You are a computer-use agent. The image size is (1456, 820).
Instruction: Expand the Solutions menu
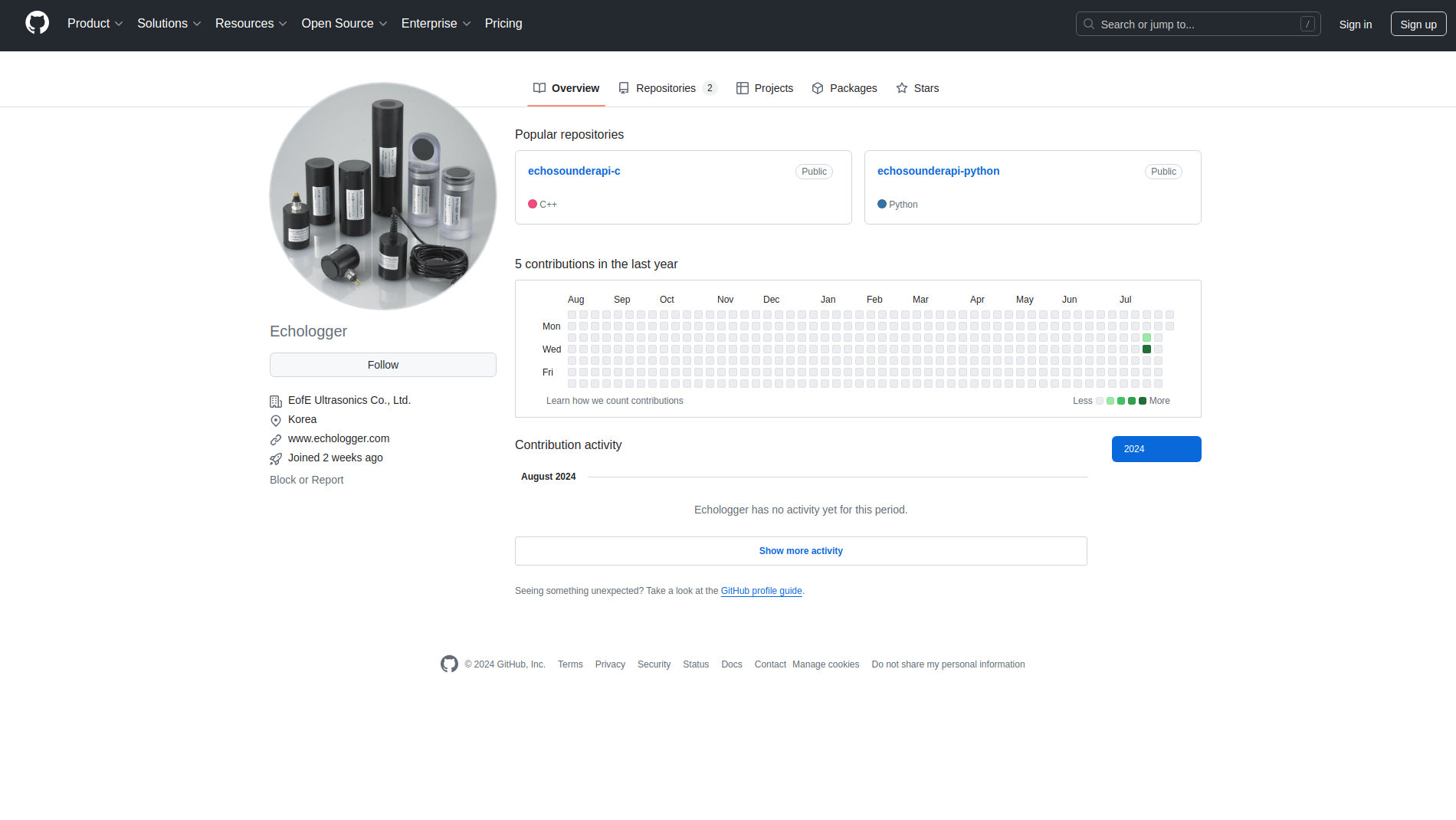(169, 24)
